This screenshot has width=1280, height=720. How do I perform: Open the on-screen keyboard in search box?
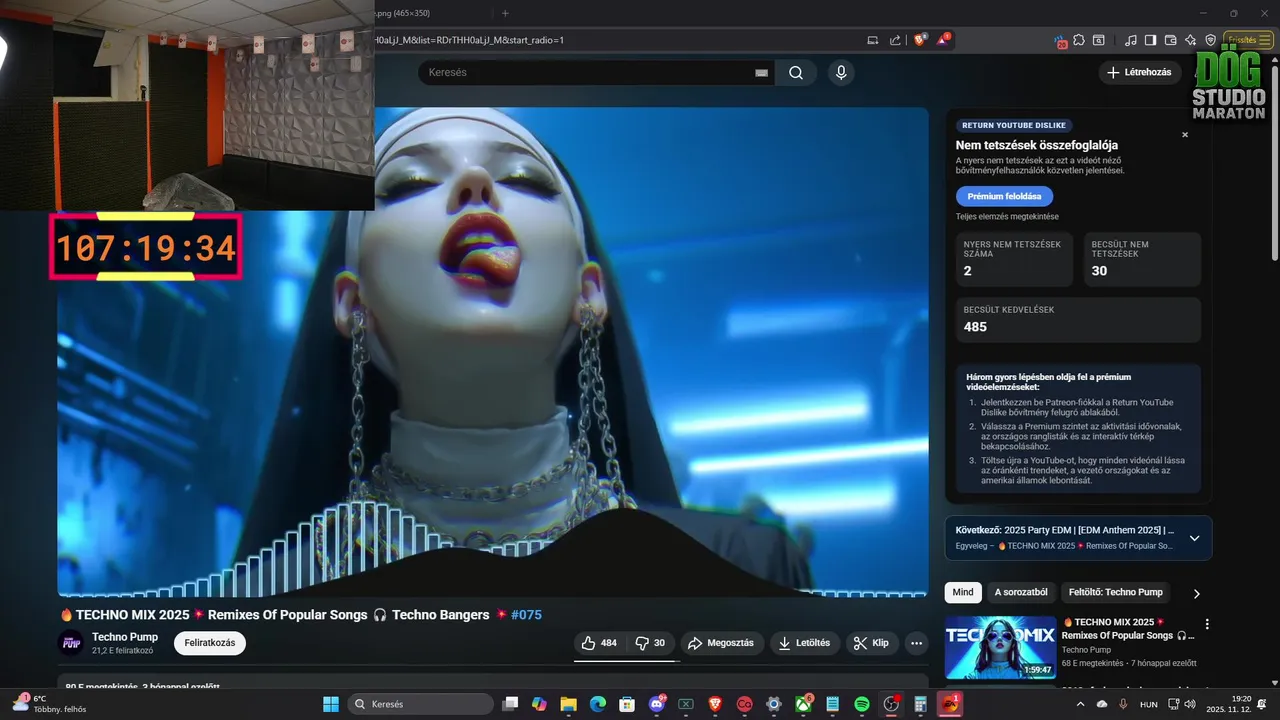761,73
